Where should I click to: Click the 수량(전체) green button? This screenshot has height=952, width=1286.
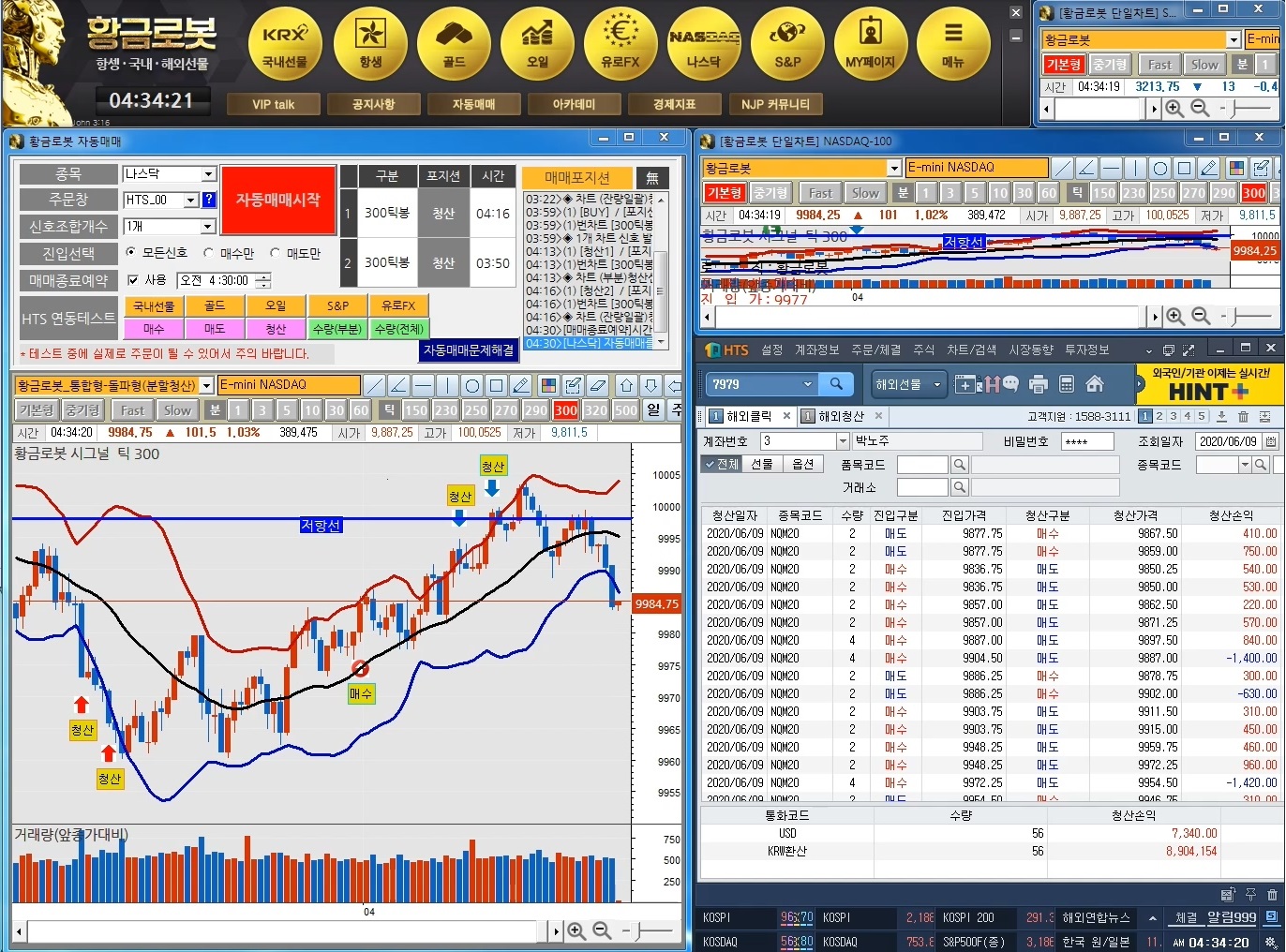[x=399, y=329]
